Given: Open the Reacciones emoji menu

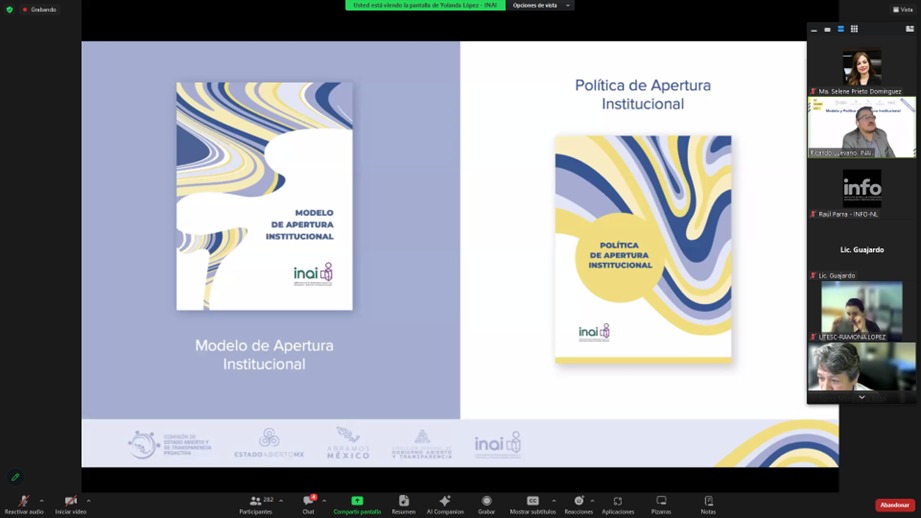Looking at the screenshot, I should (x=579, y=504).
